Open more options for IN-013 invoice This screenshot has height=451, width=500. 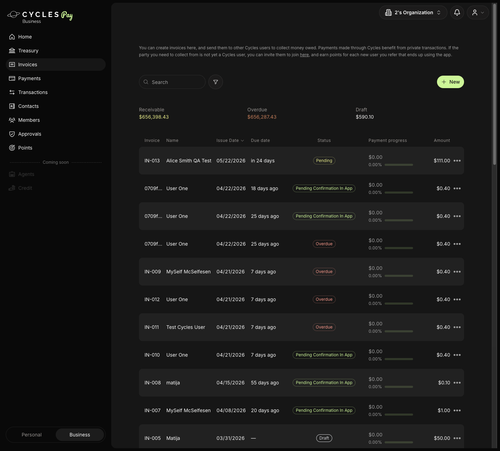pos(457,161)
